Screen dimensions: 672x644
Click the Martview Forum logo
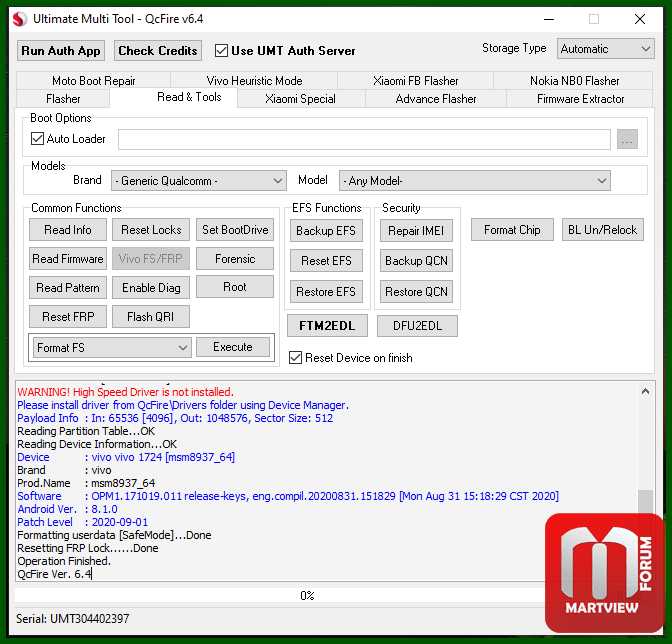click(x=604, y=573)
